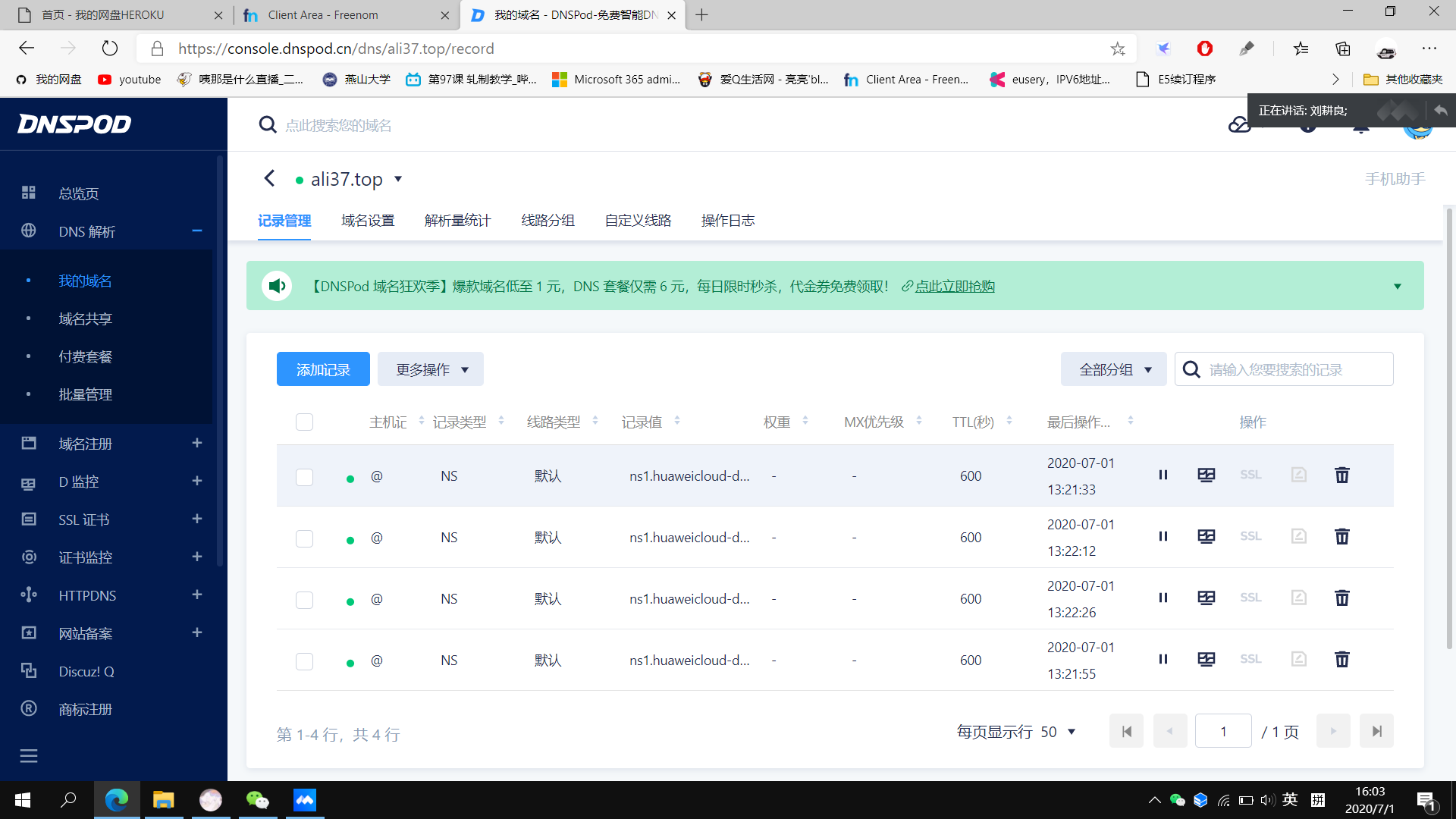This screenshot has height=819, width=1456.
Task: Delete the first NS record via trash icon
Action: (x=1341, y=475)
